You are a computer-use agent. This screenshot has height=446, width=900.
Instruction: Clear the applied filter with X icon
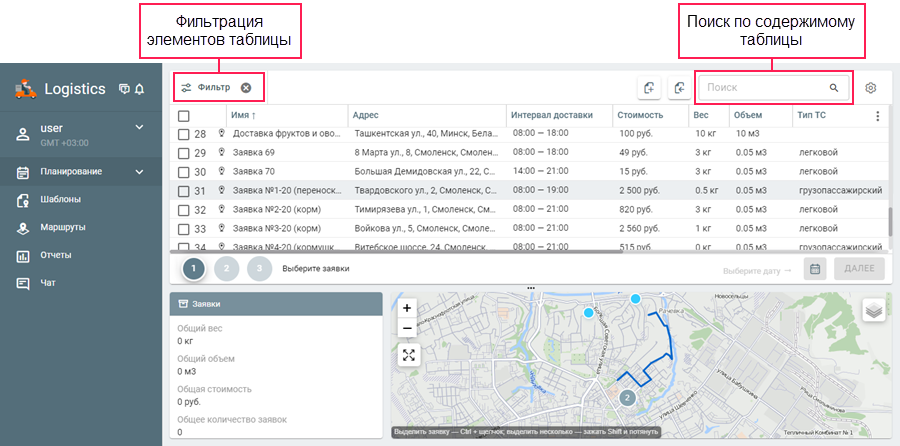pyautogui.click(x=246, y=88)
